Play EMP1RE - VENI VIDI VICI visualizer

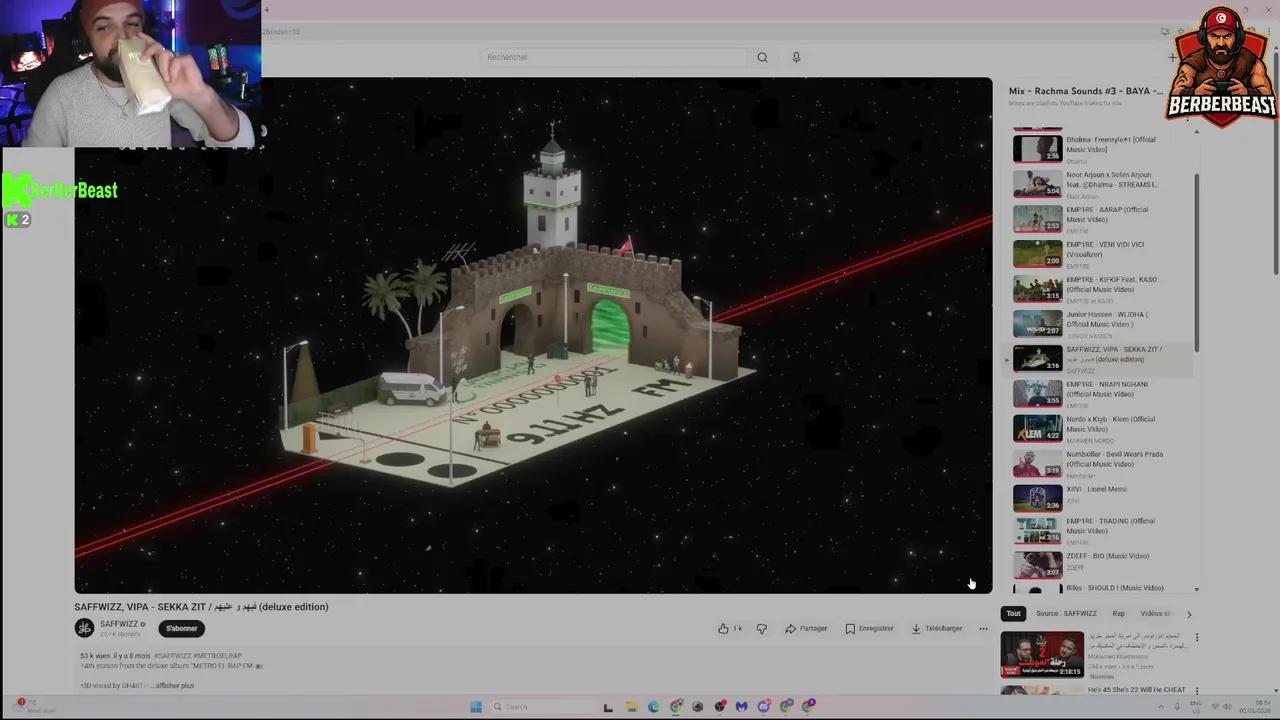click(1100, 254)
